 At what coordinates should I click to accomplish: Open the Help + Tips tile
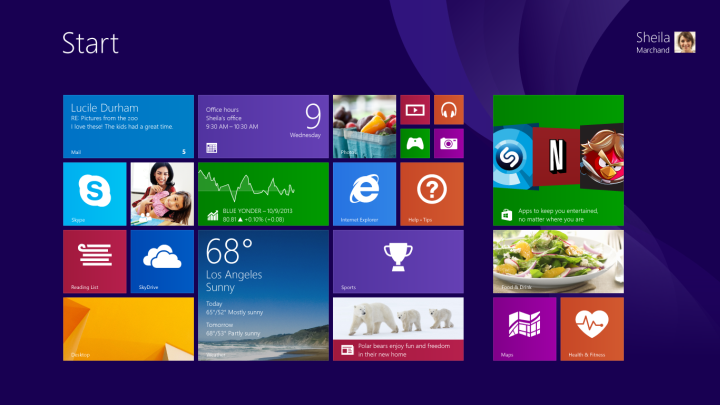pos(431,194)
